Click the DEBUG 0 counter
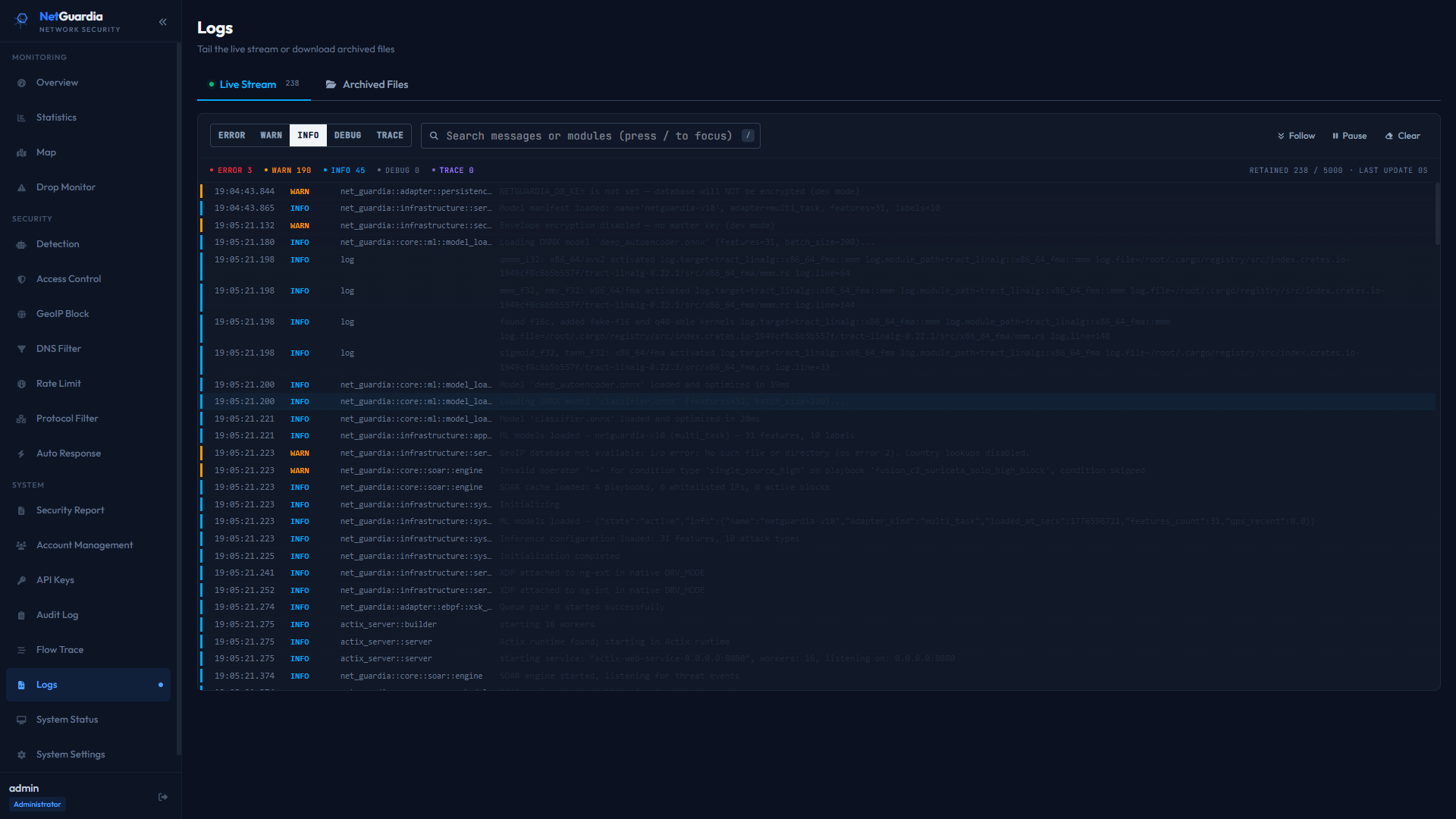1456x819 pixels. click(398, 171)
